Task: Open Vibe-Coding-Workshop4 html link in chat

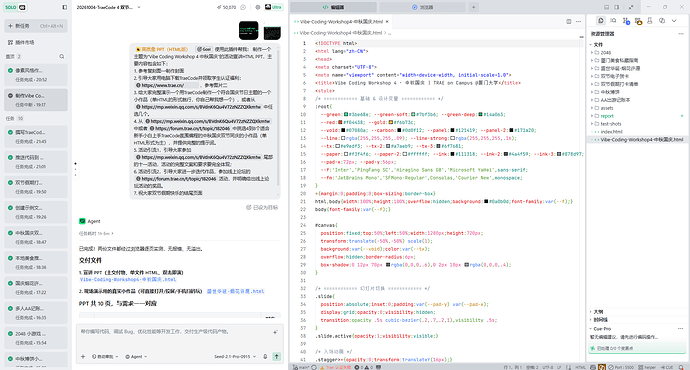Action: [x=128, y=279]
